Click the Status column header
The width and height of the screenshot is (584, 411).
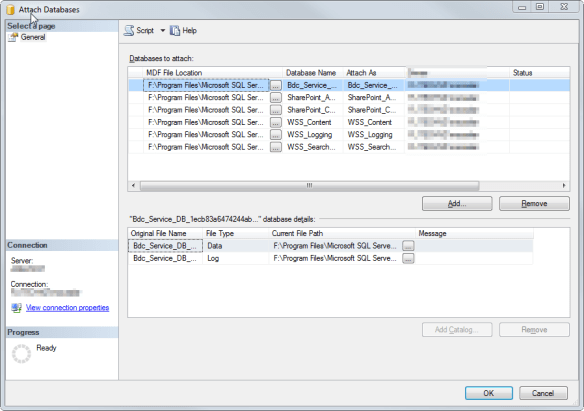pos(539,73)
